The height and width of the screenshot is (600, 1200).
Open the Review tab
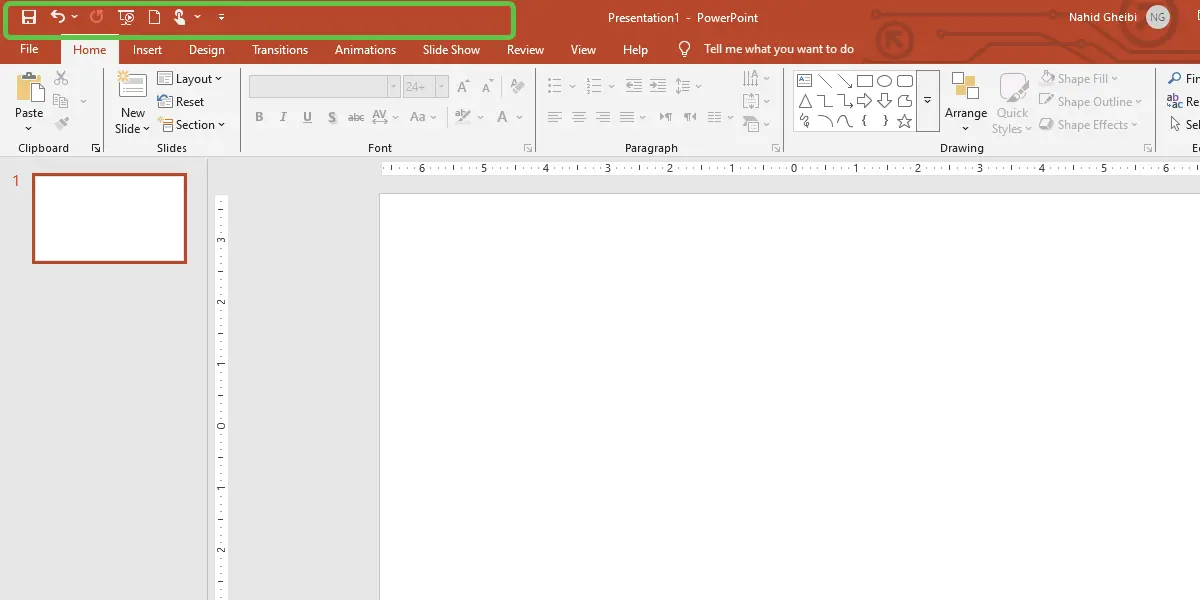525,50
